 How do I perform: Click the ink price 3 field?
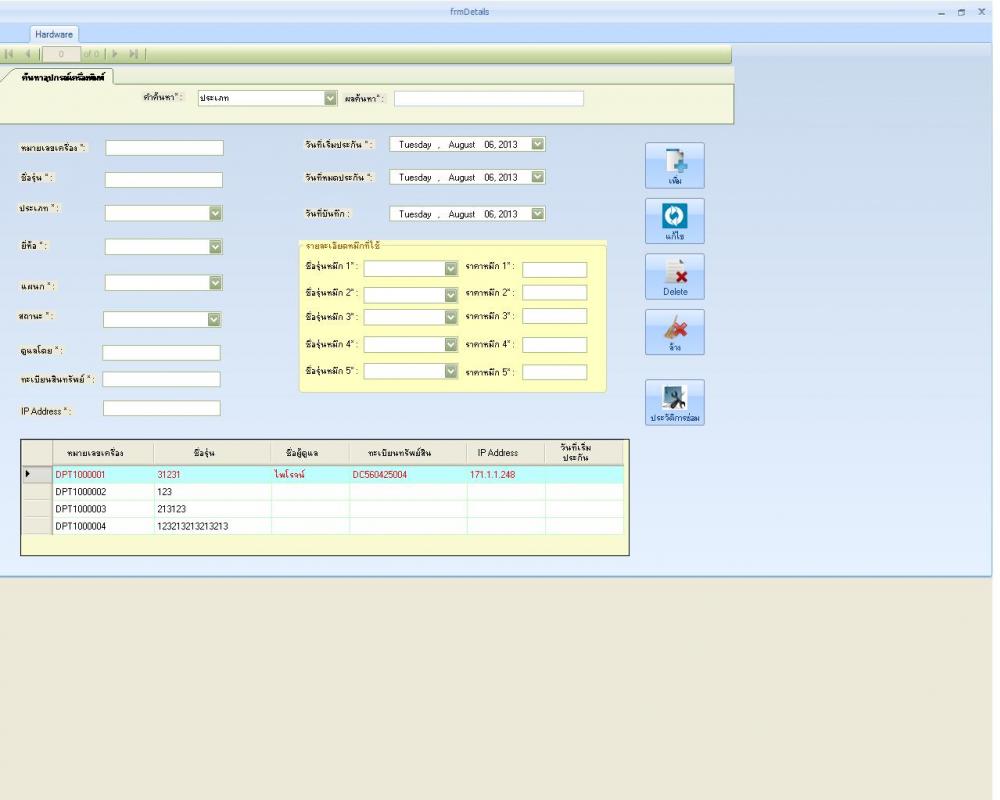(554, 316)
